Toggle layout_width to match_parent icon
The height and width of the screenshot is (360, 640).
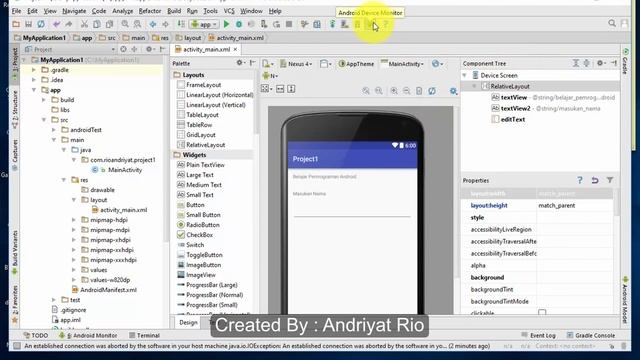(x=280, y=89)
